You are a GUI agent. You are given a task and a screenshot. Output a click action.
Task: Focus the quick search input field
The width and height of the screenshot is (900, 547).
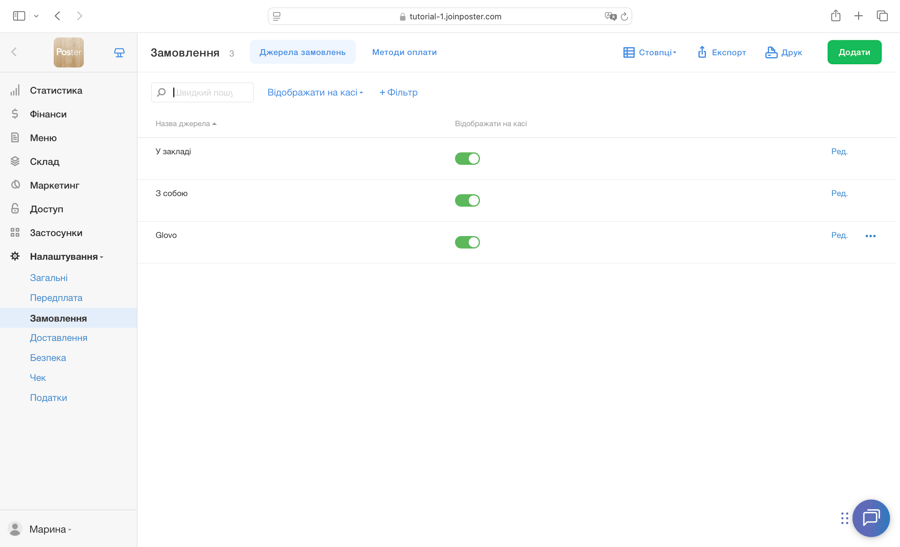[202, 92]
